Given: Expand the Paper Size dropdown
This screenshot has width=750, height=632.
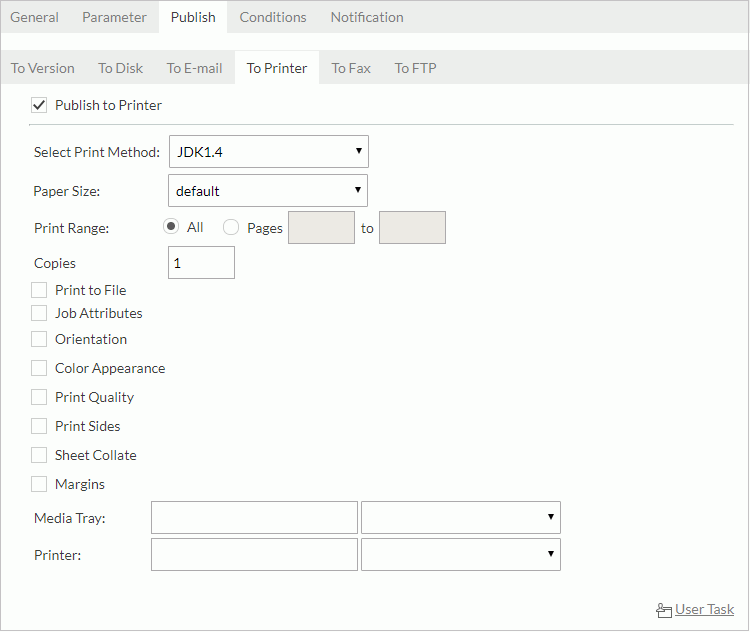Looking at the screenshot, I should (x=268, y=190).
